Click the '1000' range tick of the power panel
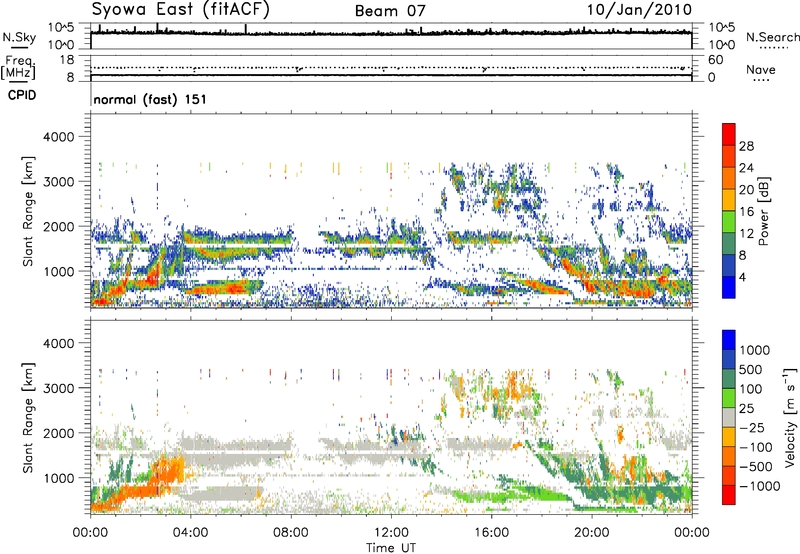 coord(58,271)
